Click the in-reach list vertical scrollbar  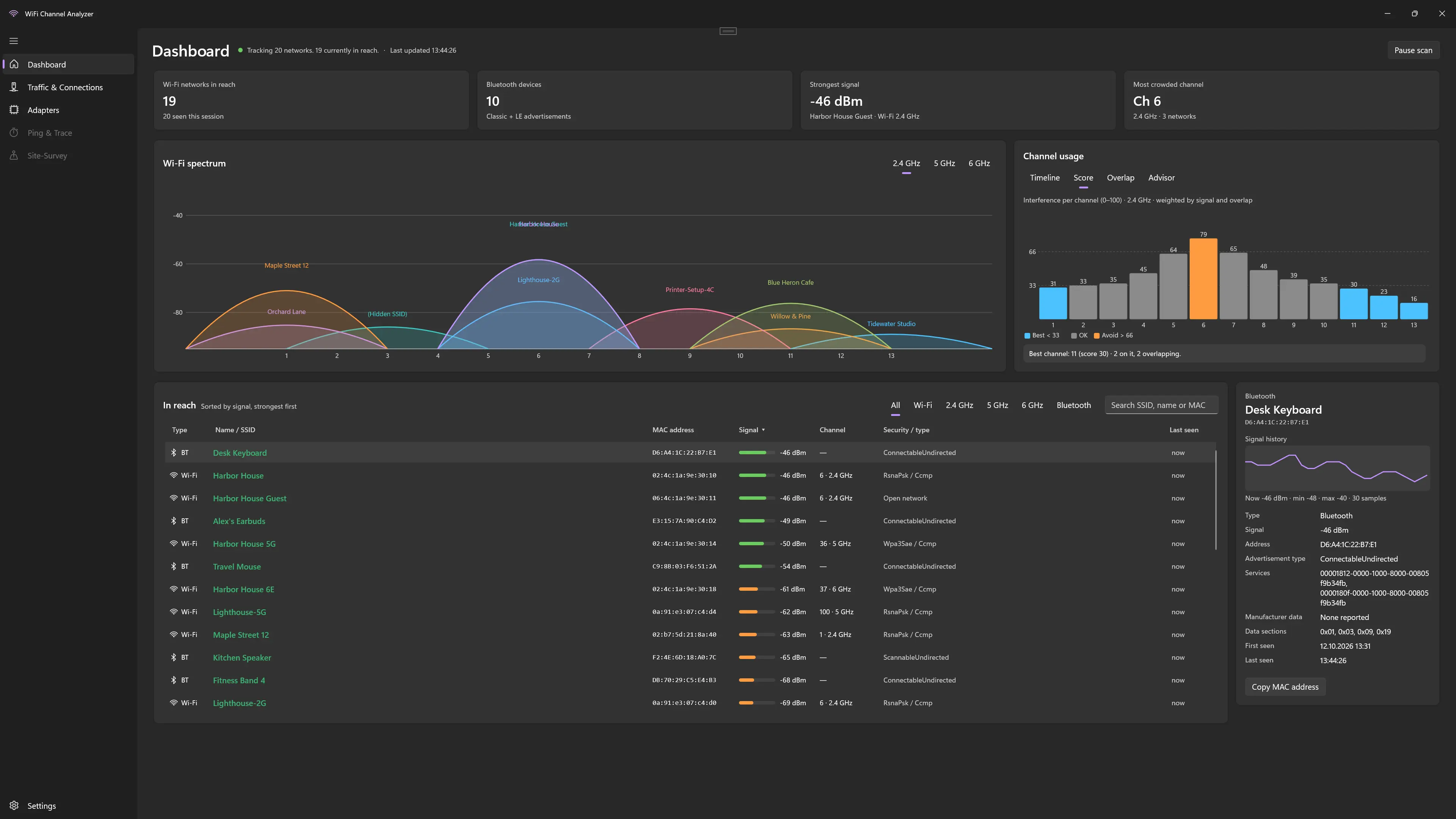1215,500
